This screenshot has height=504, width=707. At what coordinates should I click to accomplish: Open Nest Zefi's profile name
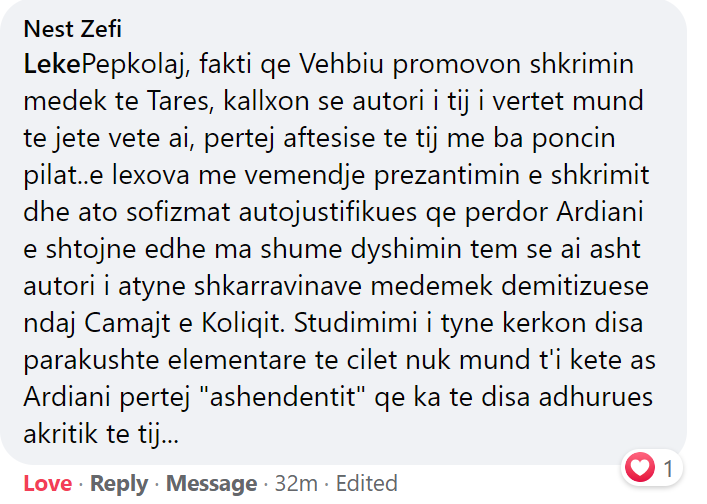click(x=72, y=27)
